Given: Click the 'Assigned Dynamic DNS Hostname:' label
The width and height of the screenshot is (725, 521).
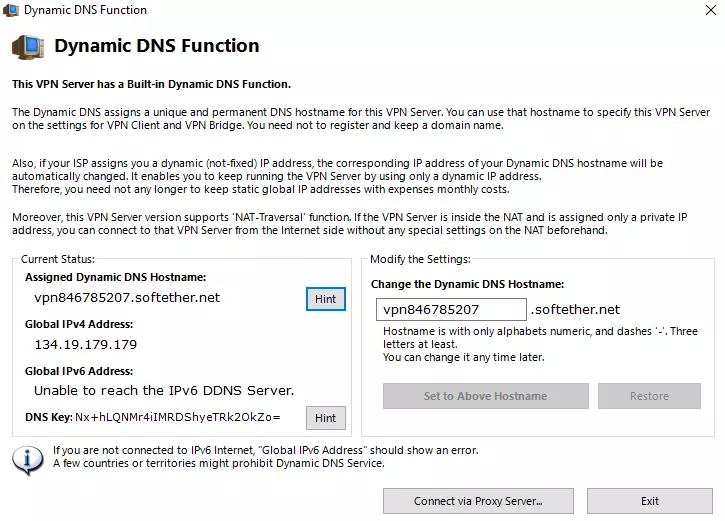Looking at the screenshot, I should (x=116, y=277).
